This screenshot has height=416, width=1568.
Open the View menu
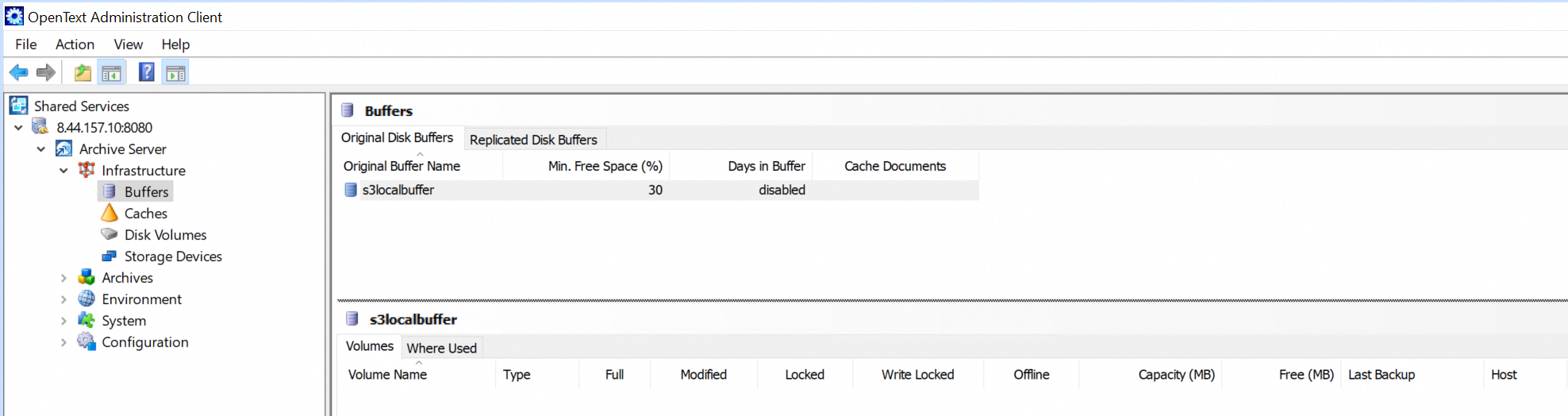pos(128,44)
